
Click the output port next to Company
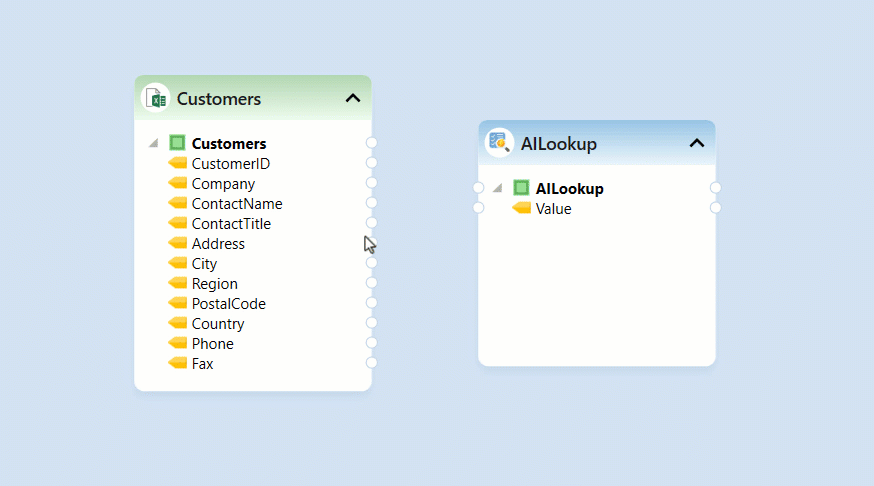(371, 183)
